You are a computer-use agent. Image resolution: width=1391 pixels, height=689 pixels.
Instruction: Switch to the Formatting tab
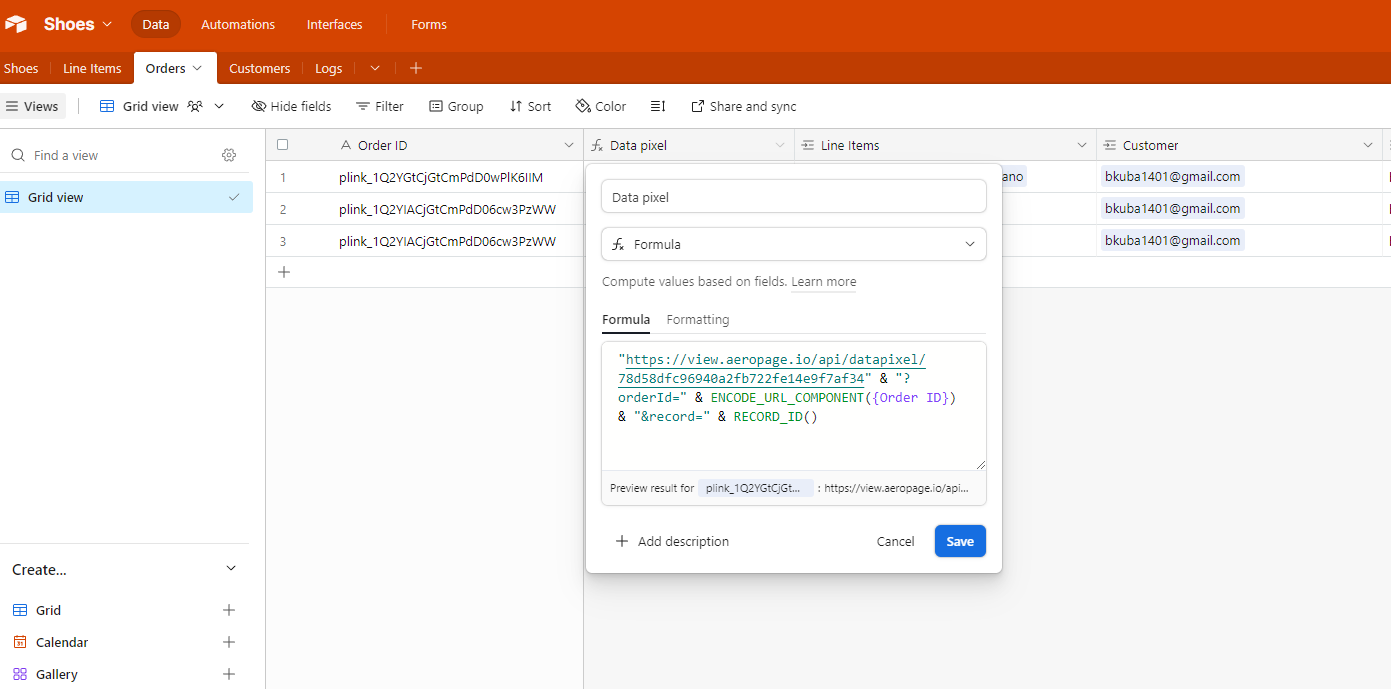tap(698, 320)
